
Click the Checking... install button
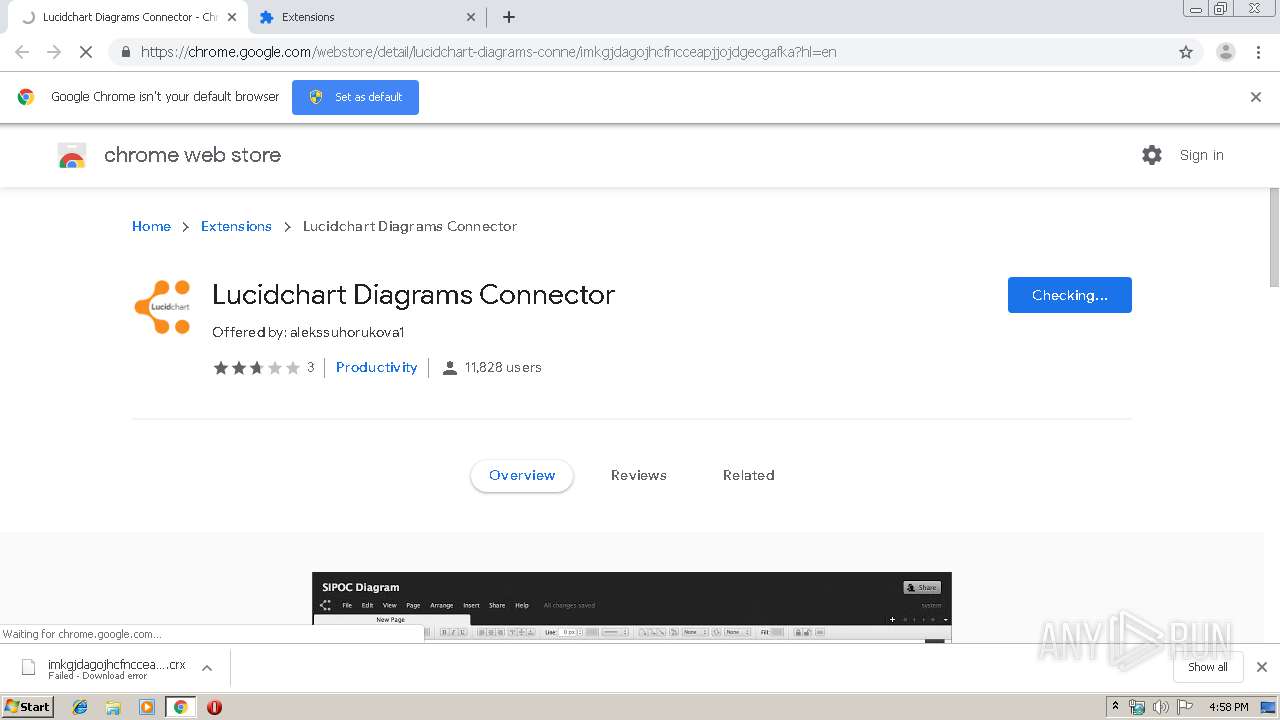click(1070, 295)
